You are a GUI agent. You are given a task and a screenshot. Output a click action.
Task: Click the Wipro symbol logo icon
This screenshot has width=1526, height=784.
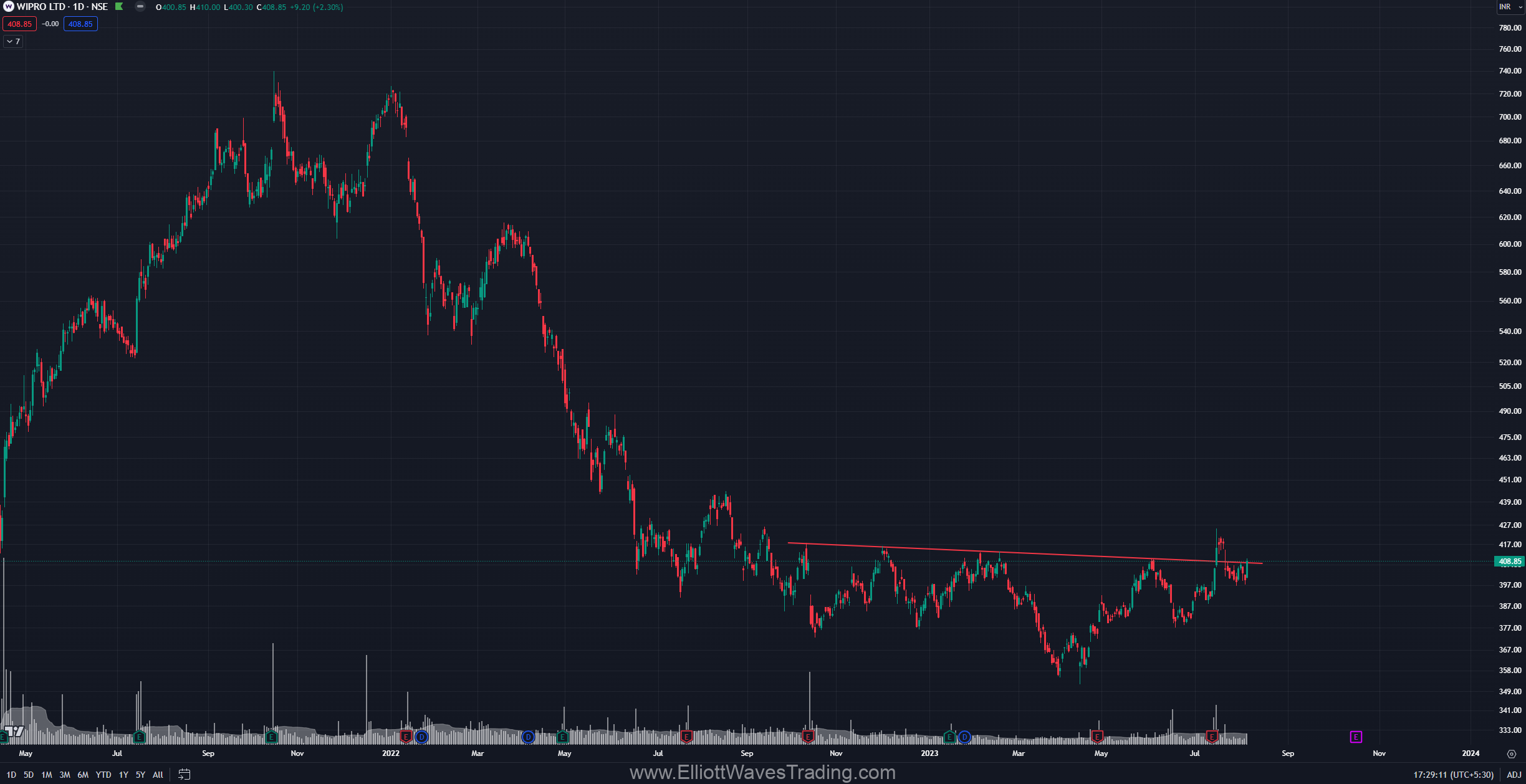(x=8, y=7)
